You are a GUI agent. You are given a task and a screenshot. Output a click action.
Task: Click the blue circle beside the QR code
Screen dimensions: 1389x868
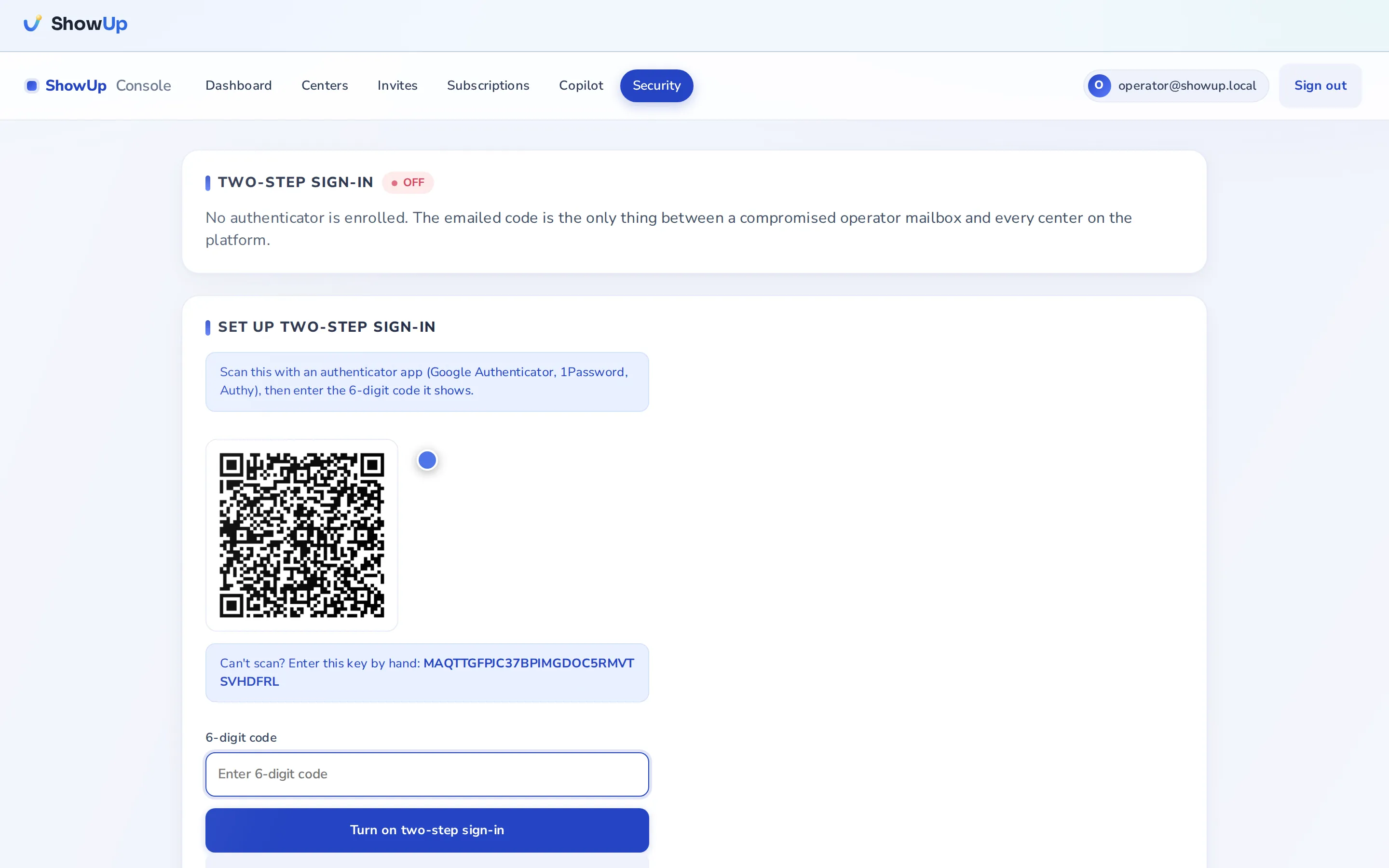point(427,460)
